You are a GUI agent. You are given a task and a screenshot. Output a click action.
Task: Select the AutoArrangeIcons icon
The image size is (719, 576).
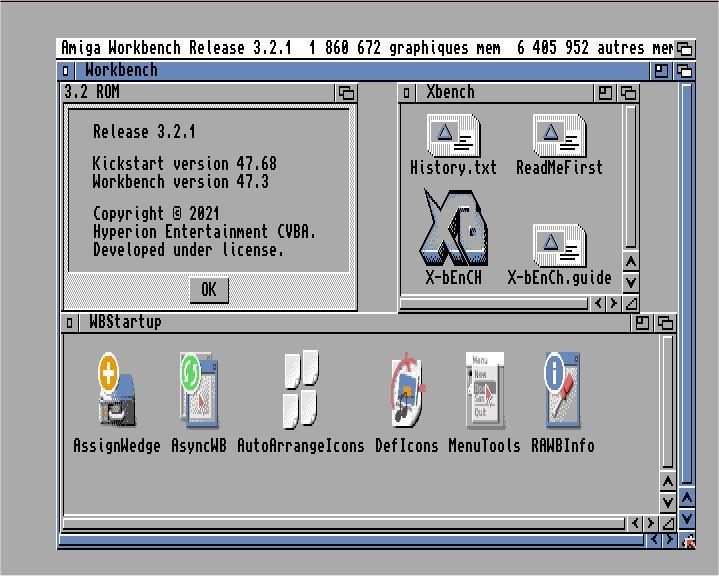[x=301, y=390]
